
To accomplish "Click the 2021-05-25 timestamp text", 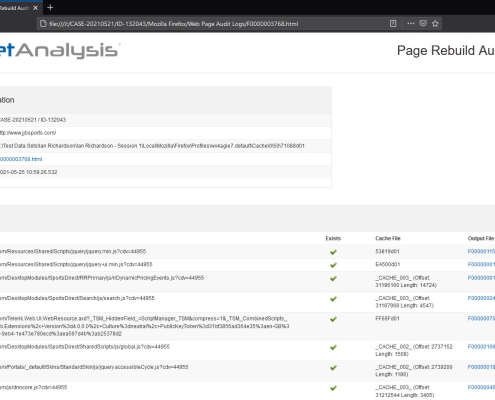I will (x=29, y=172).
